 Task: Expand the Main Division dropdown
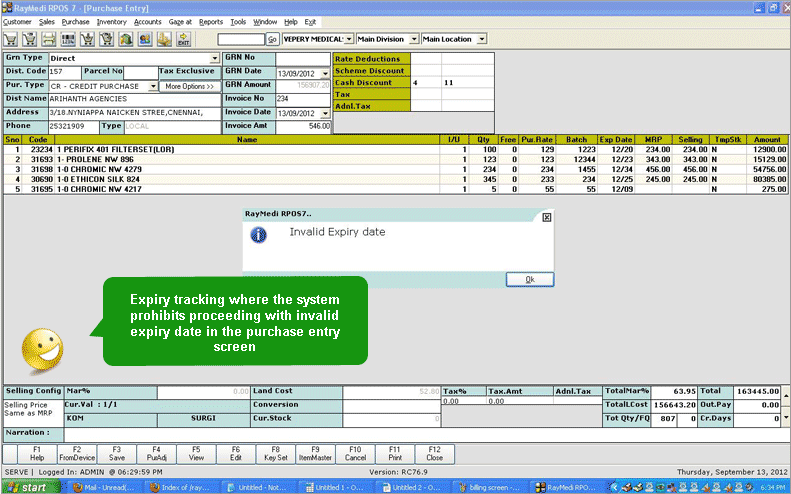point(414,39)
